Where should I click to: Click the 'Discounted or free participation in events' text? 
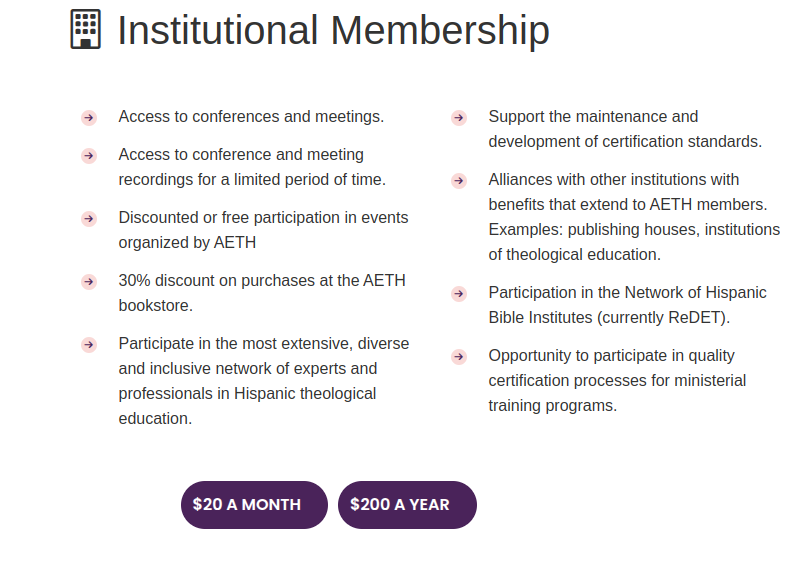pyautogui.click(x=263, y=229)
